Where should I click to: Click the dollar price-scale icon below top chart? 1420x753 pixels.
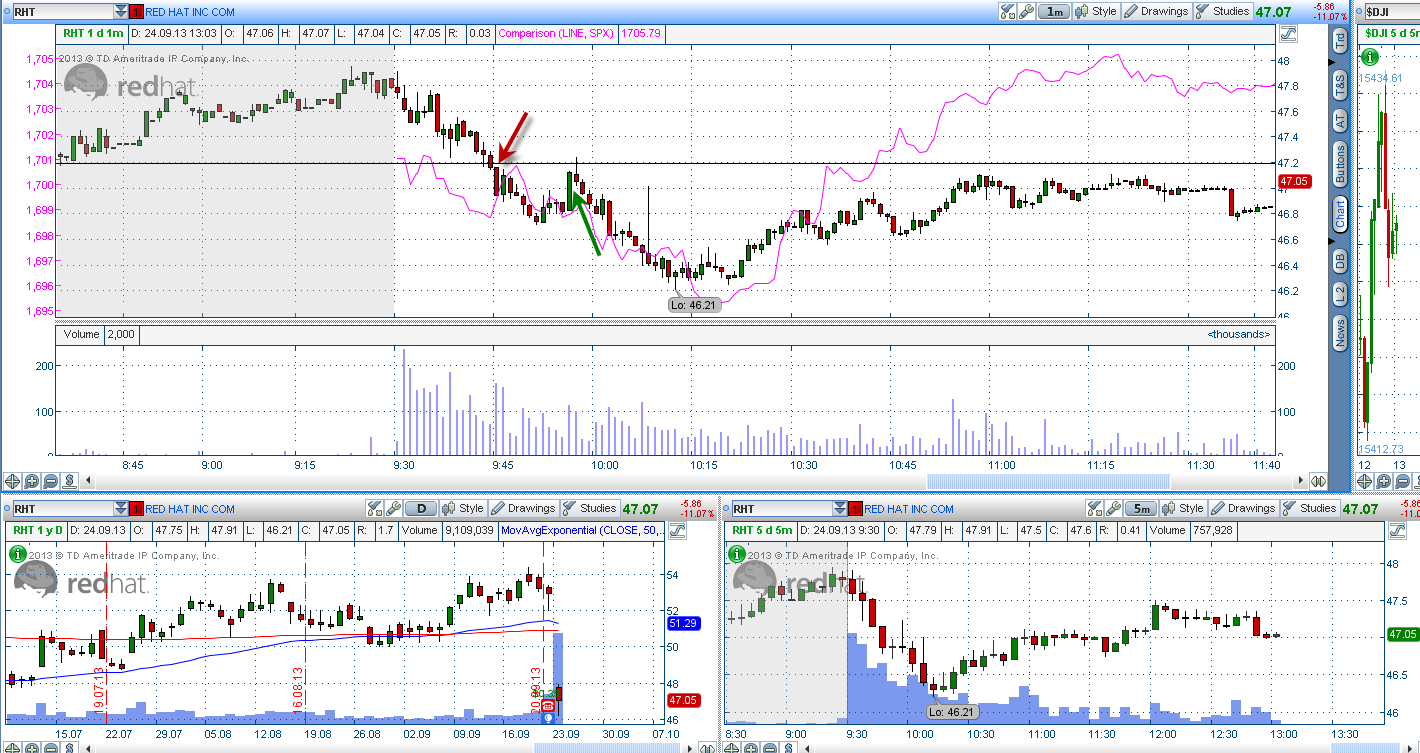pos(69,481)
